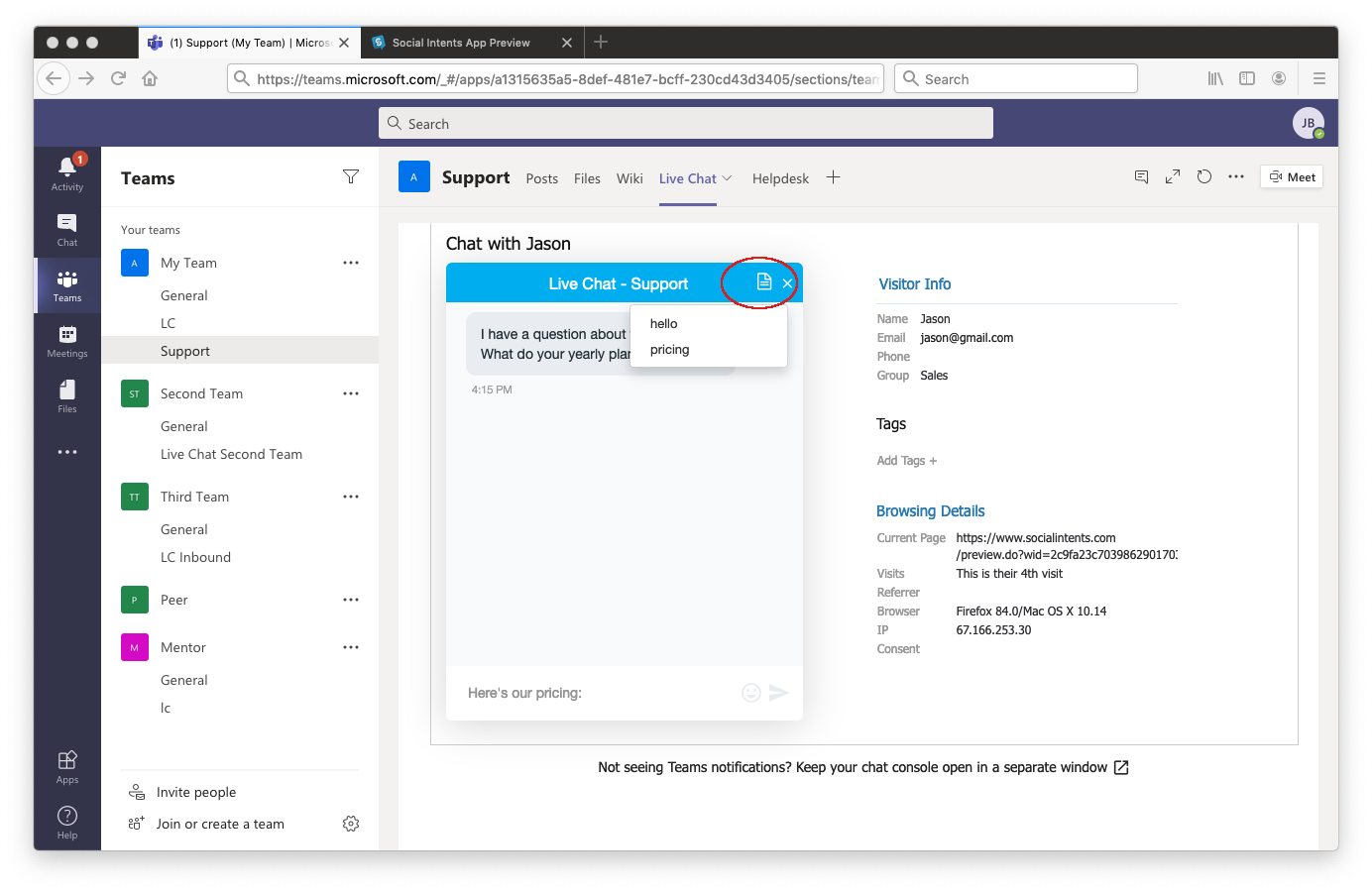Open chat console in separate window
The height and width of the screenshot is (892, 1372).
pos(1121,768)
